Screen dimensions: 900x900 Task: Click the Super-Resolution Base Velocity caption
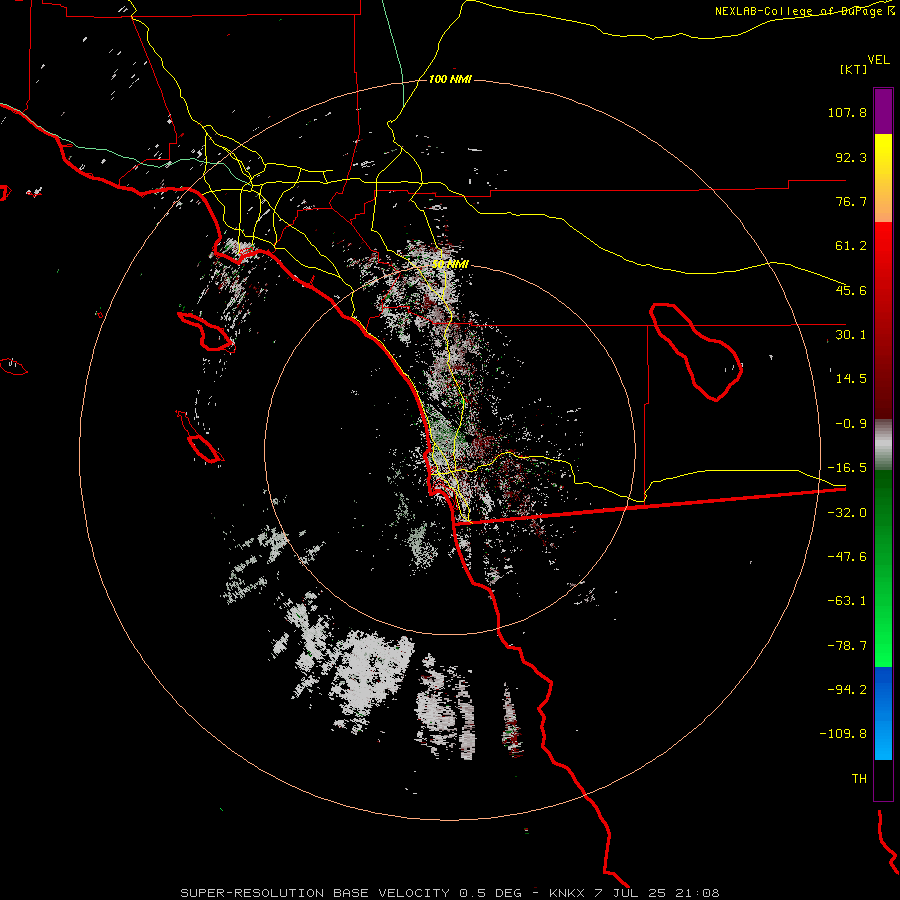click(449, 893)
